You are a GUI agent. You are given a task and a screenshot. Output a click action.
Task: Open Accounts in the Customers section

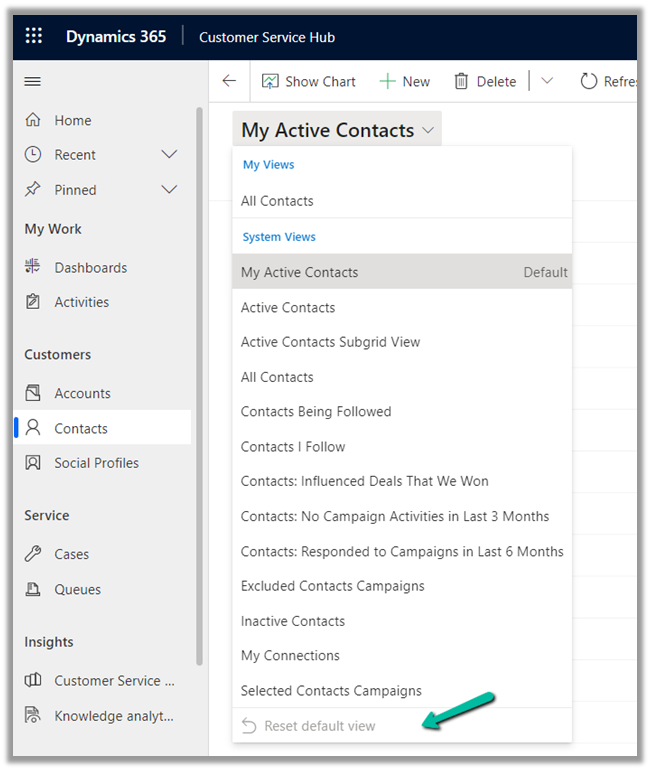pos(82,394)
